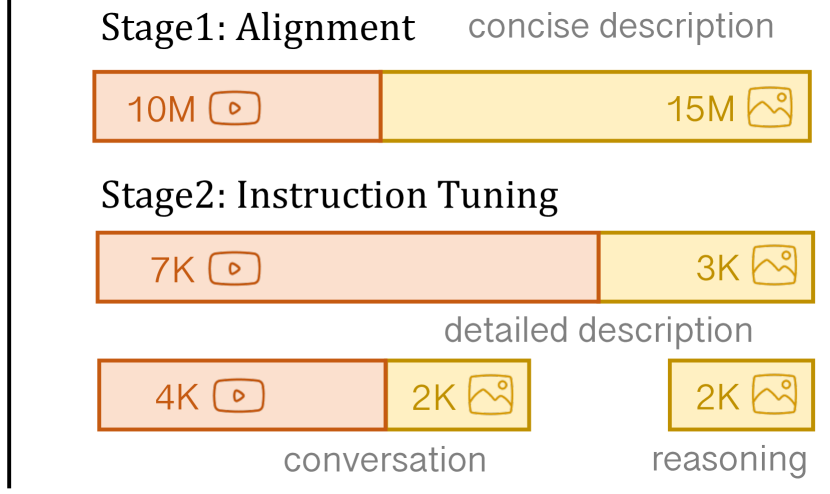Click image icon in 2K box adjoining 4K
The image size is (830, 494).
point(490,396)
